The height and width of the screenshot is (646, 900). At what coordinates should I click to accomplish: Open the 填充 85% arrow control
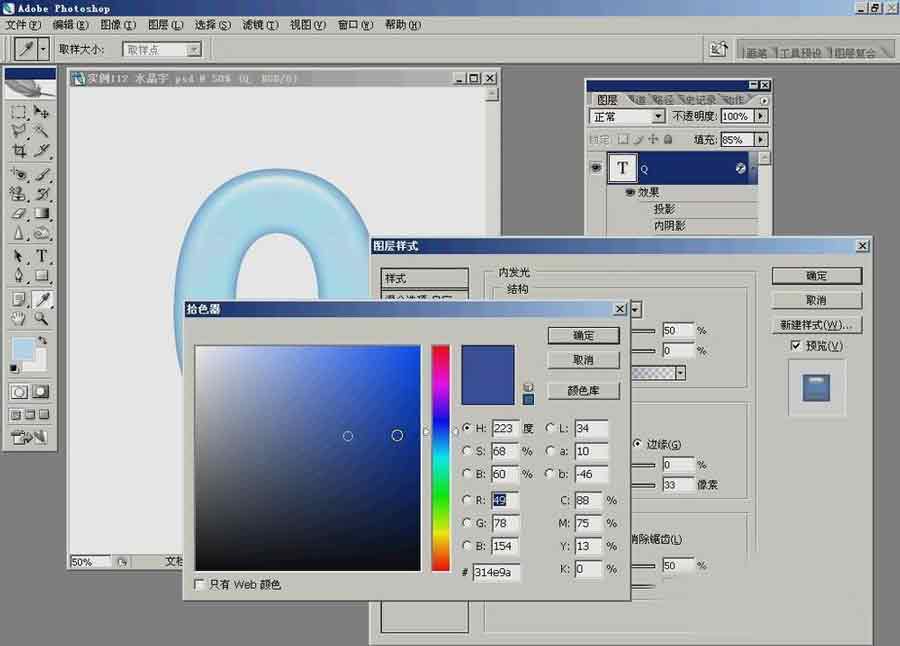pyautogui.click(x=760, y=138)
